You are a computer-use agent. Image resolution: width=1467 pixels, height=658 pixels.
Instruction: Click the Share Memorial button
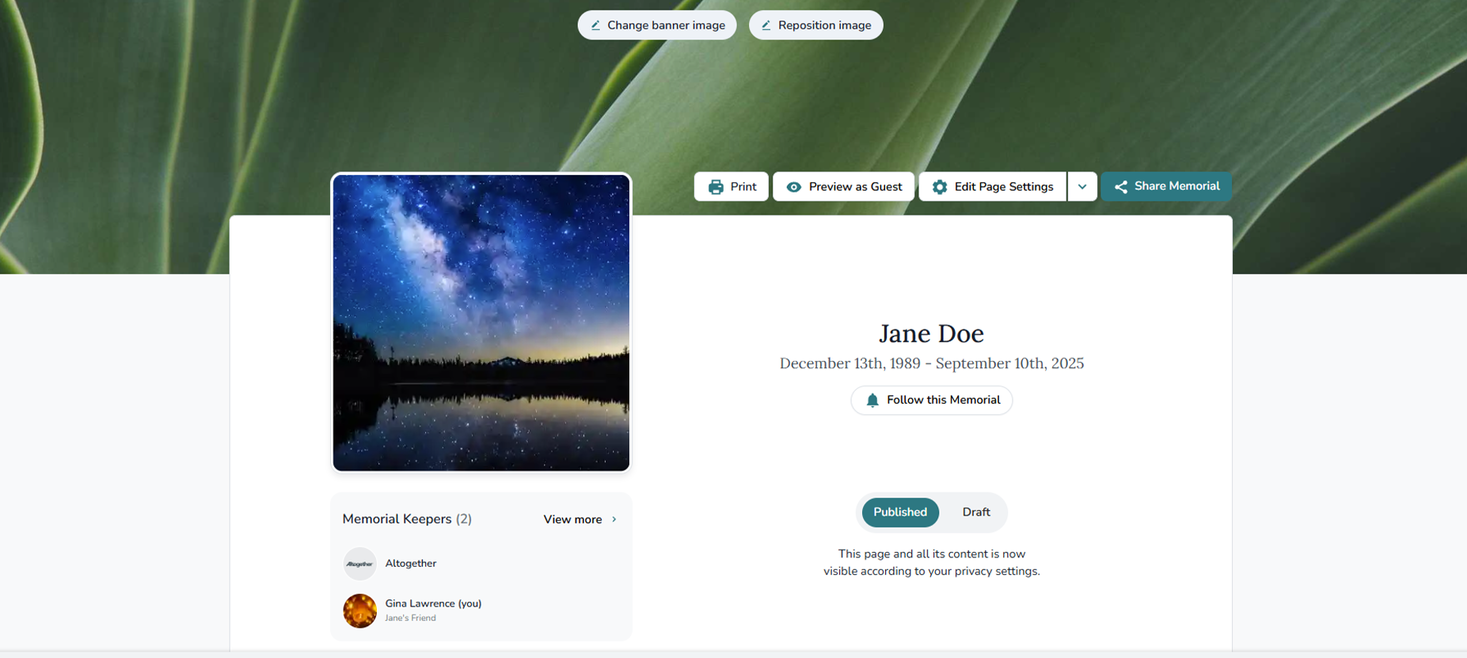1166,187
